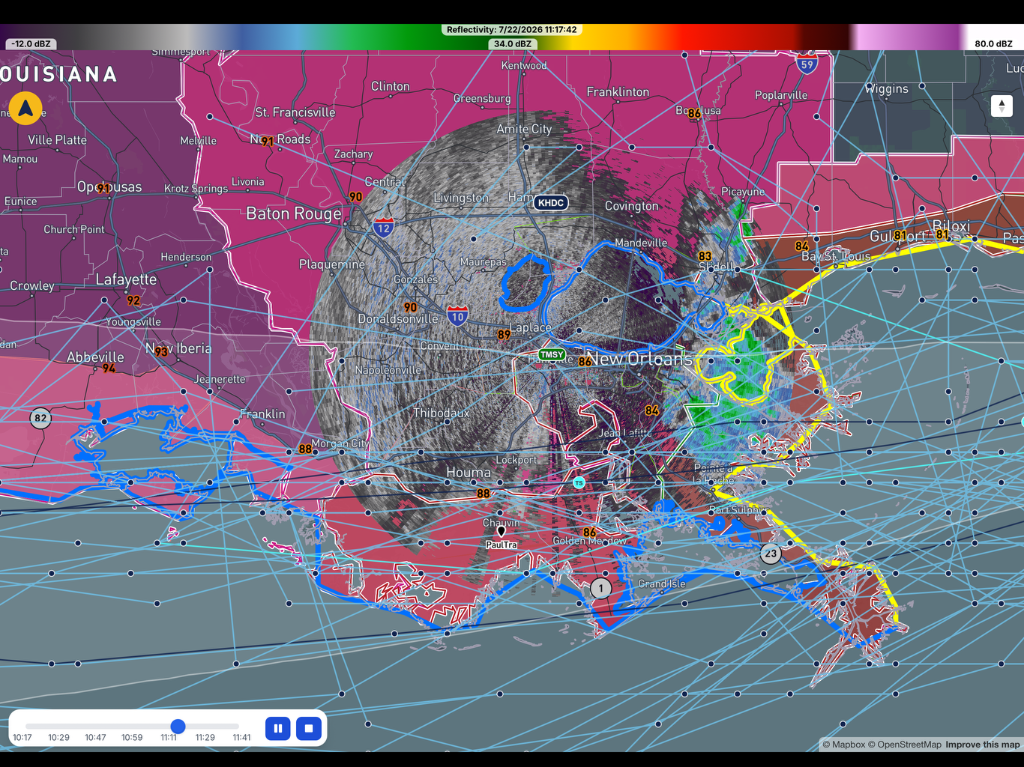Jump to the 10:29 timeline mark
1024x767 pixels.
pyautogui.click(x=59, y=738)
